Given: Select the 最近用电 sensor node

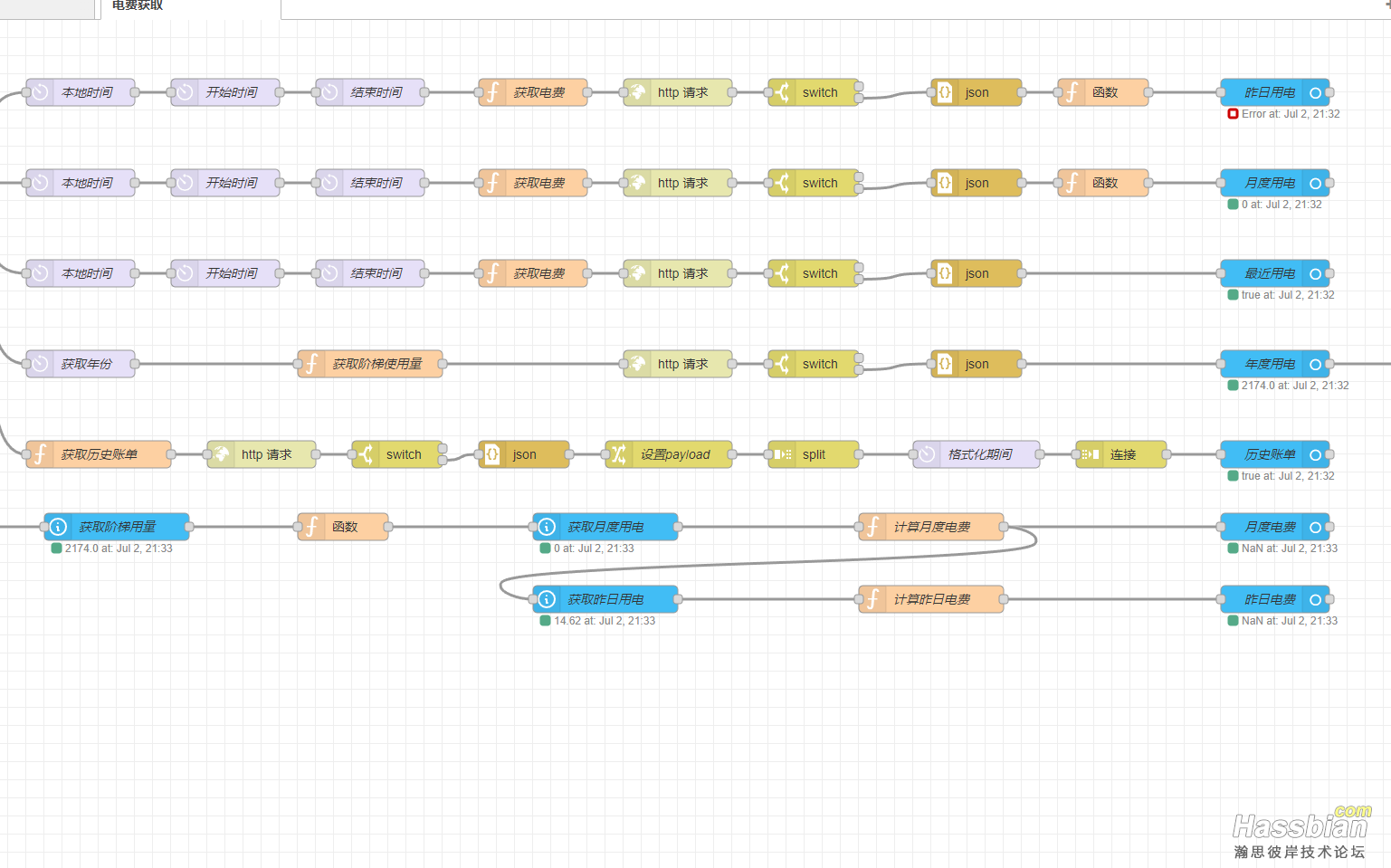Looking at the screenshot, I should click(x=1275, y=273).
